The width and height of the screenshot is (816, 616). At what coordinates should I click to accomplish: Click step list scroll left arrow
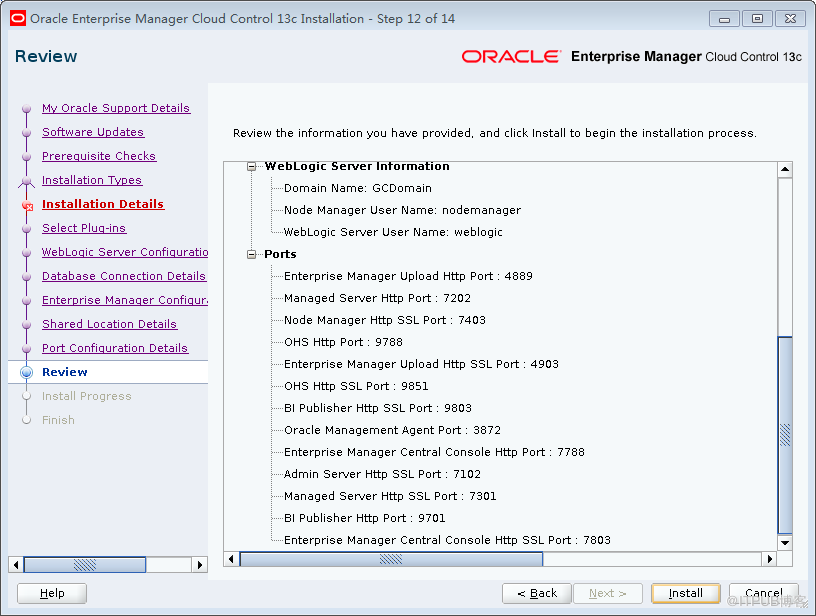(x=16, y=565)
